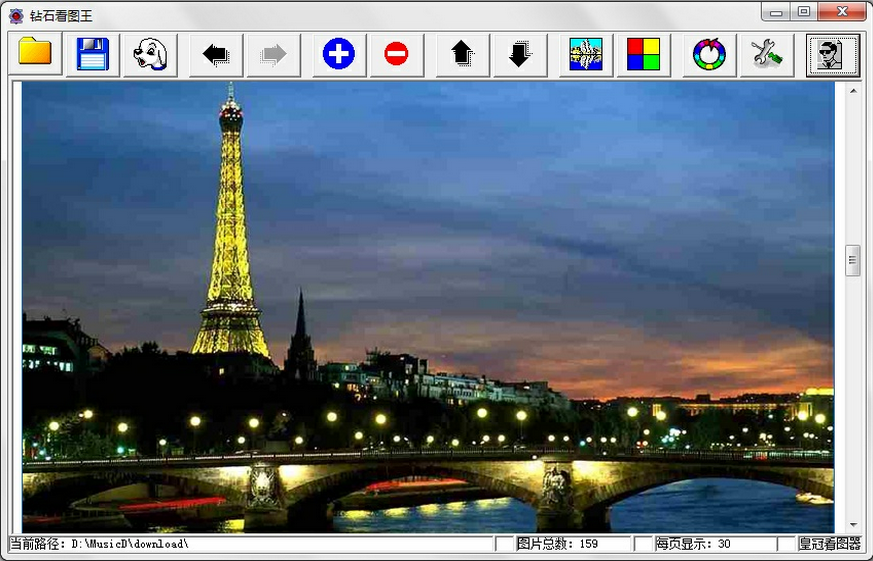Screen dimensions: 873x561
Task: Click the black down arrow button
Action: coord(519,54)
